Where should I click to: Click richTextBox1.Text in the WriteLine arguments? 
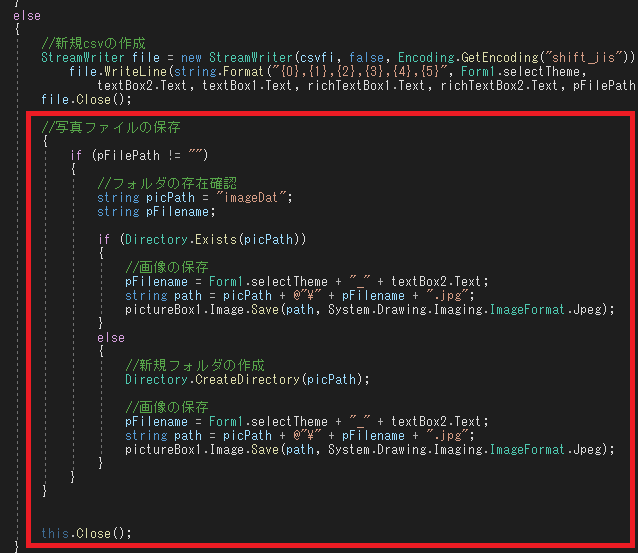[x=366, y=86]
